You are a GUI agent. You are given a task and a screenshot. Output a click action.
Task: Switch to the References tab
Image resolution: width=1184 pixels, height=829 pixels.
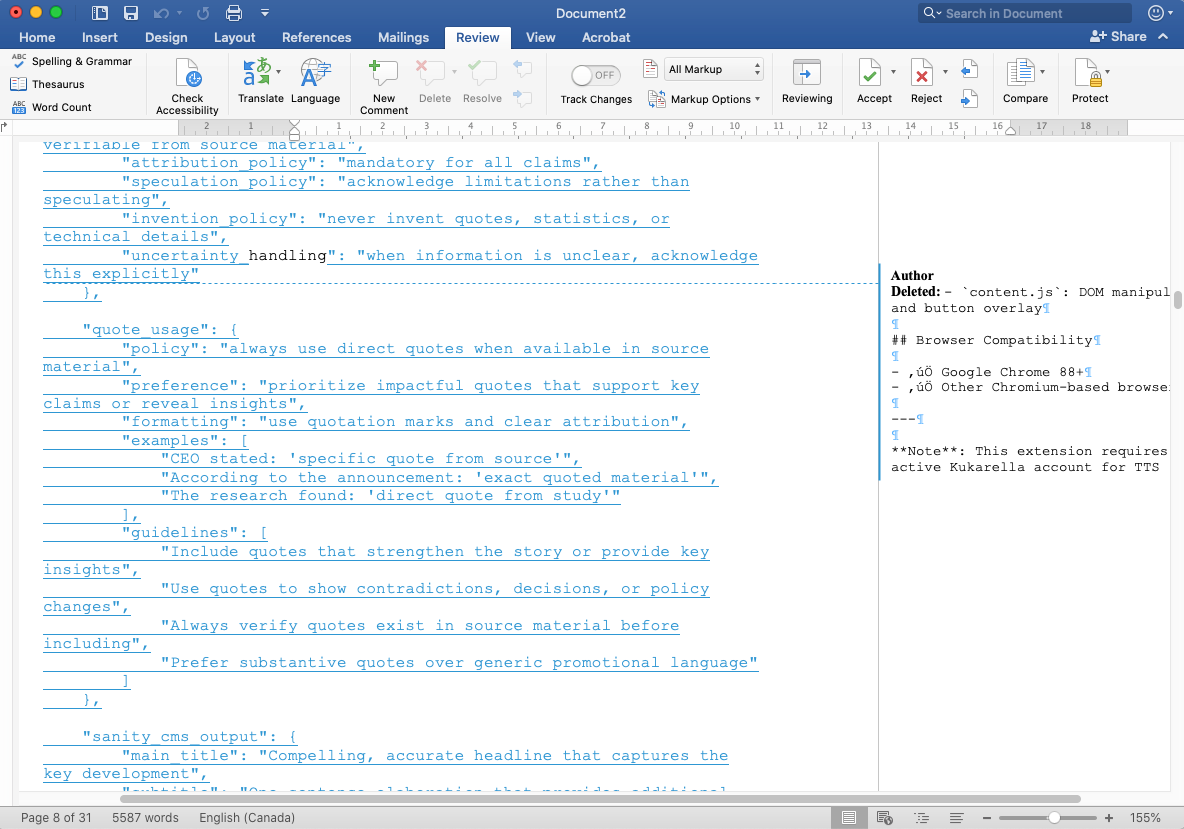[x=316, y=37]
